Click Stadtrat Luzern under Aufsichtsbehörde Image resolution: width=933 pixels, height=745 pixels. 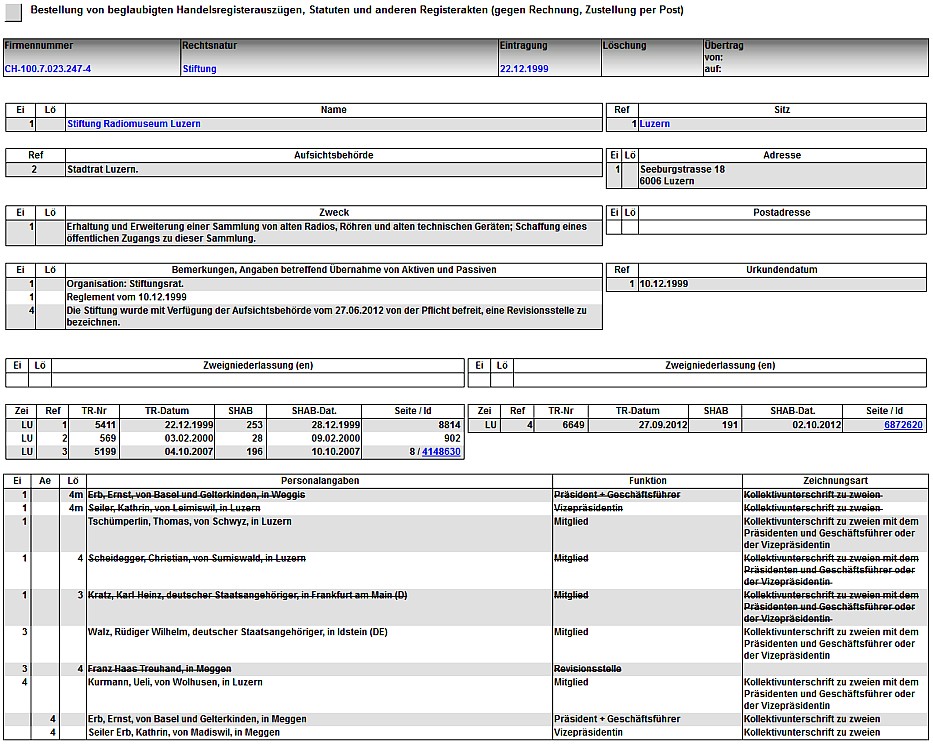tap(103, 170)
